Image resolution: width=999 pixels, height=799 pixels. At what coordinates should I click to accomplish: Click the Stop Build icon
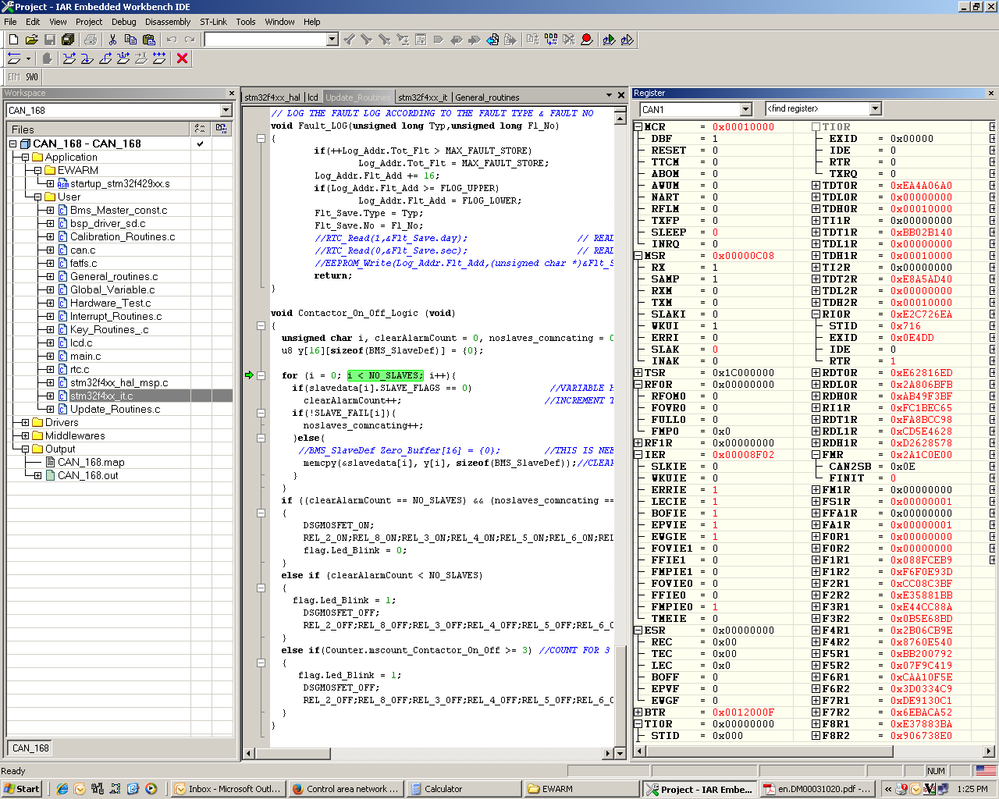(x=569, y=40)
